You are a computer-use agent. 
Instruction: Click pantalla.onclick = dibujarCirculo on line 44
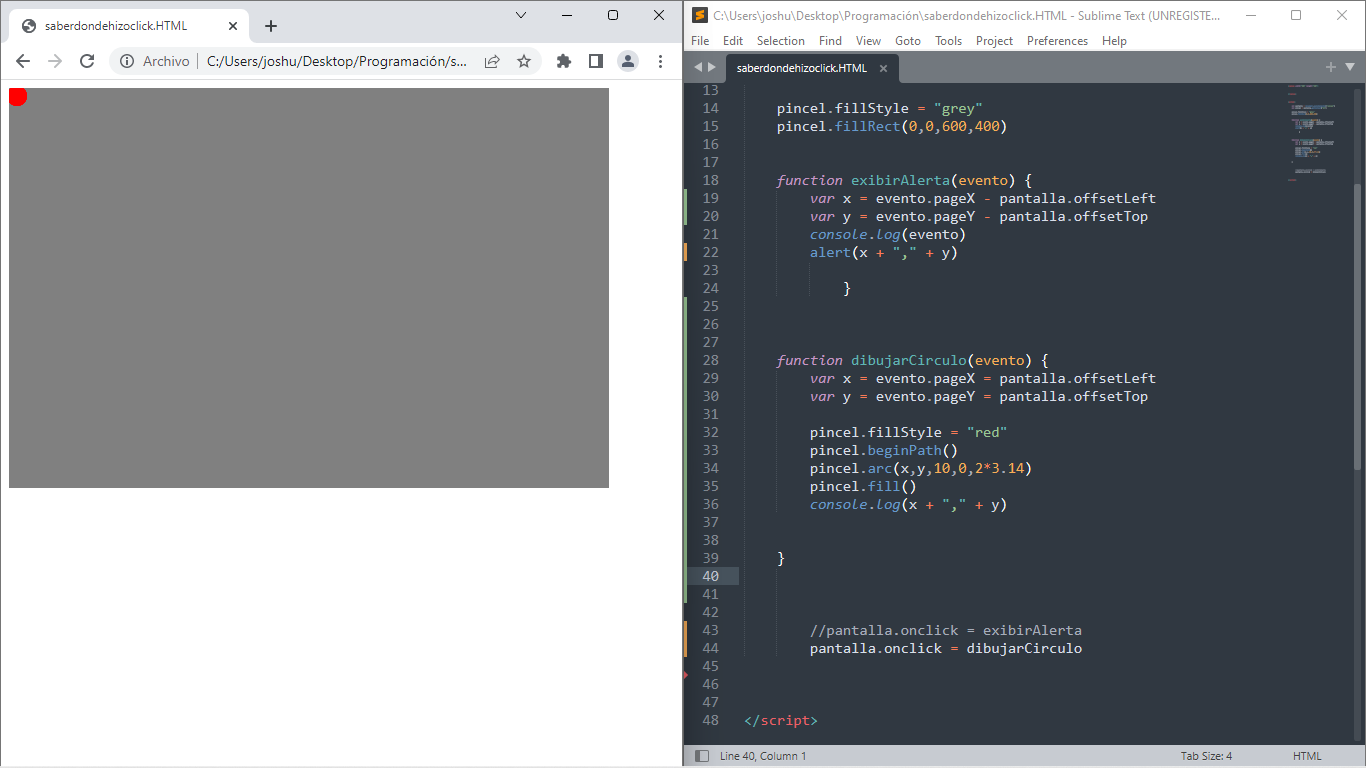tap(946, 648)
